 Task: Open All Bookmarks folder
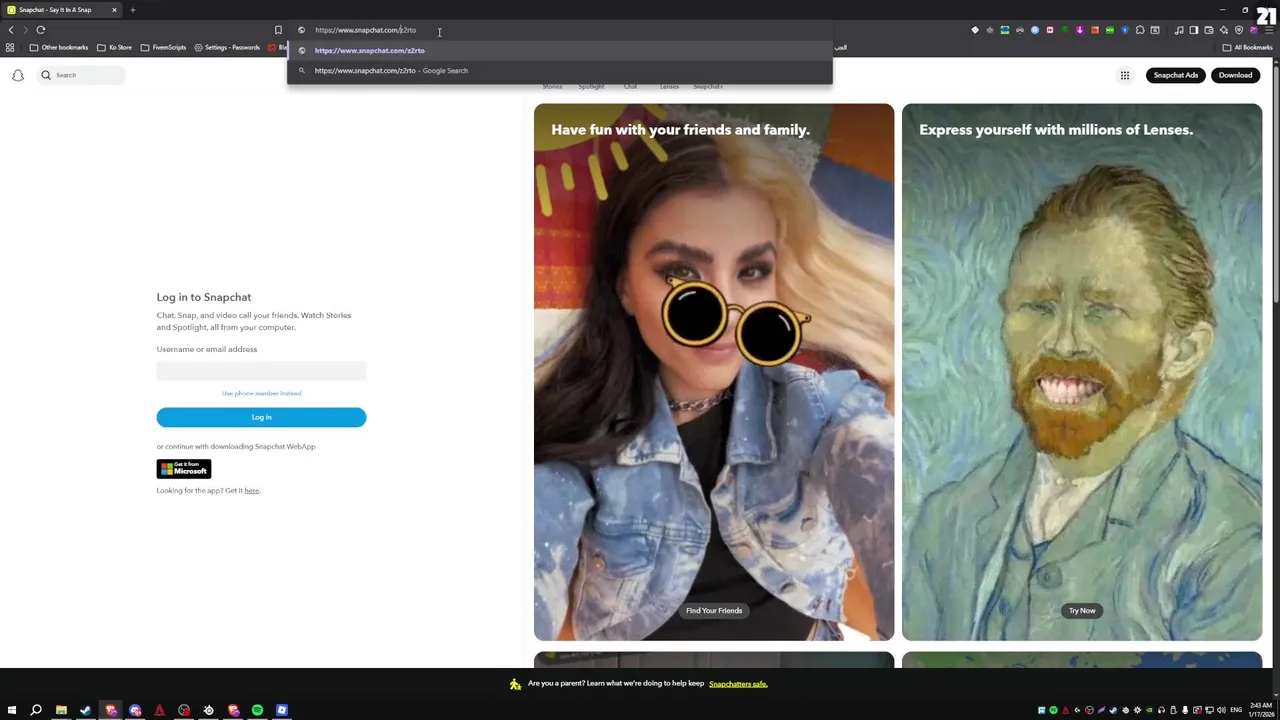tap(1248, 47)
